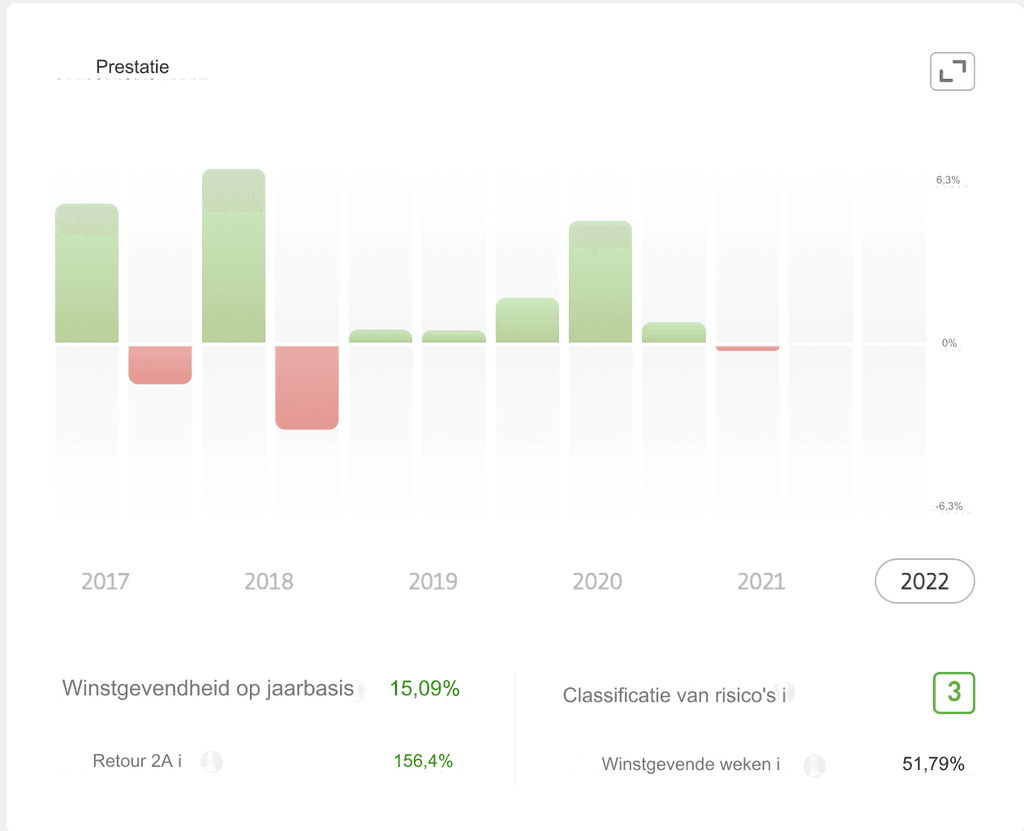
Task: Switch to the 2019 year tab
Action: pos(433,581)
